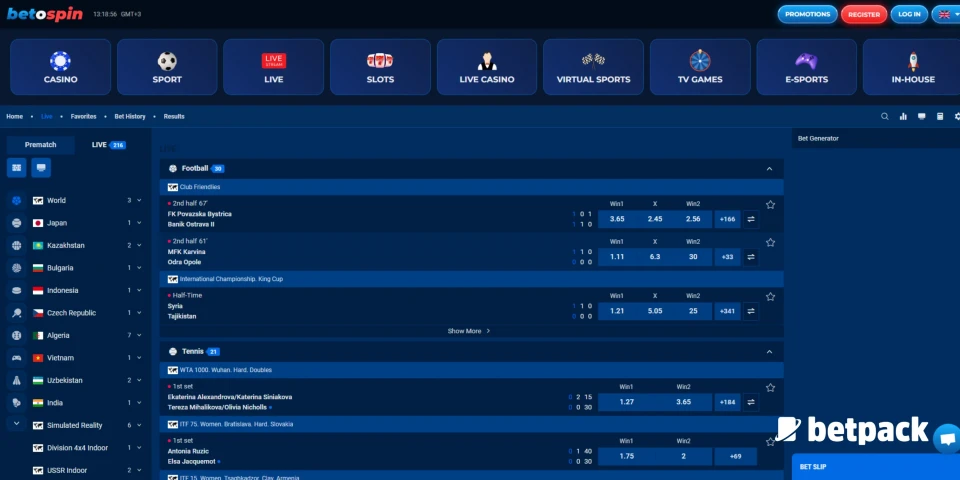Open +341 more markets for Syria match
Image resolution: width=960 pixels, height=480 pixels.
(x=727, y=311)
